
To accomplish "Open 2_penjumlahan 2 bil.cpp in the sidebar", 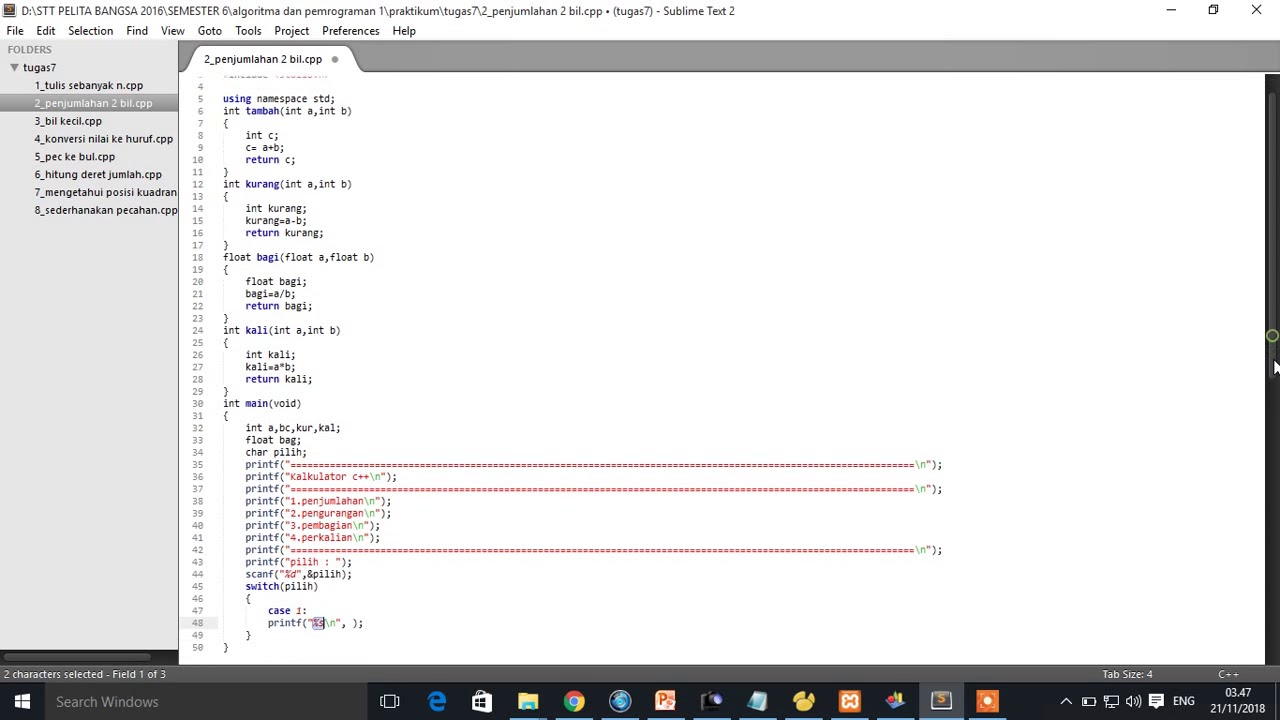I will coord(93,103).
